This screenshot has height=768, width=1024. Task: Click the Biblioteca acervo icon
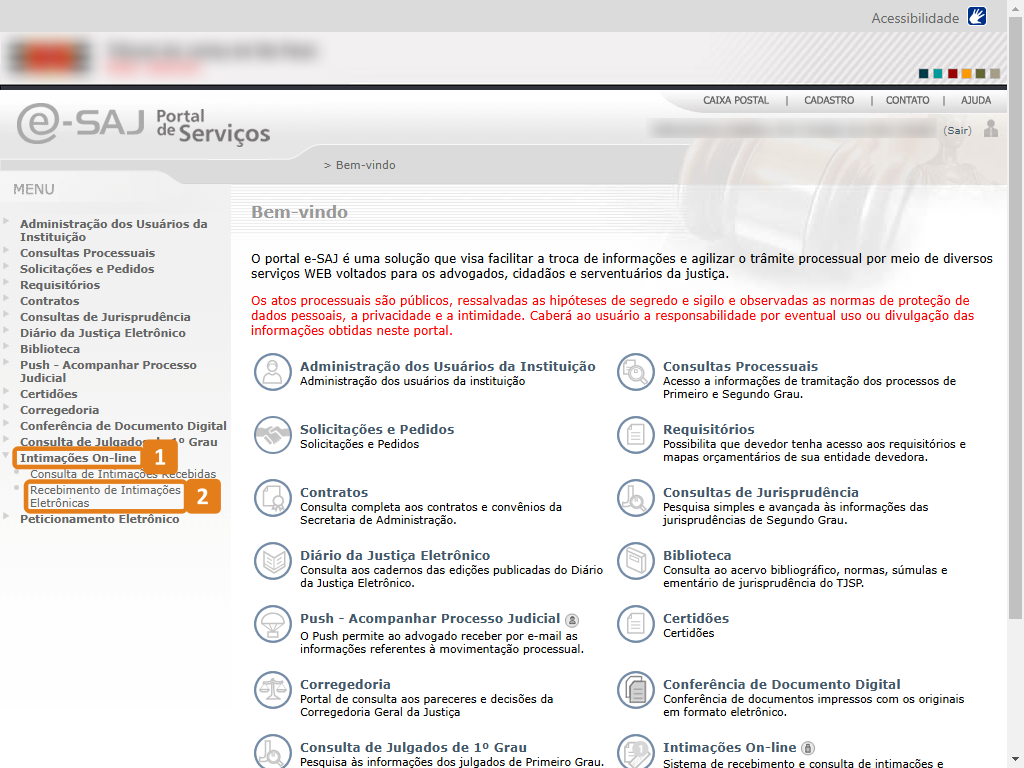pyautogui.click(x=635, y=561)
